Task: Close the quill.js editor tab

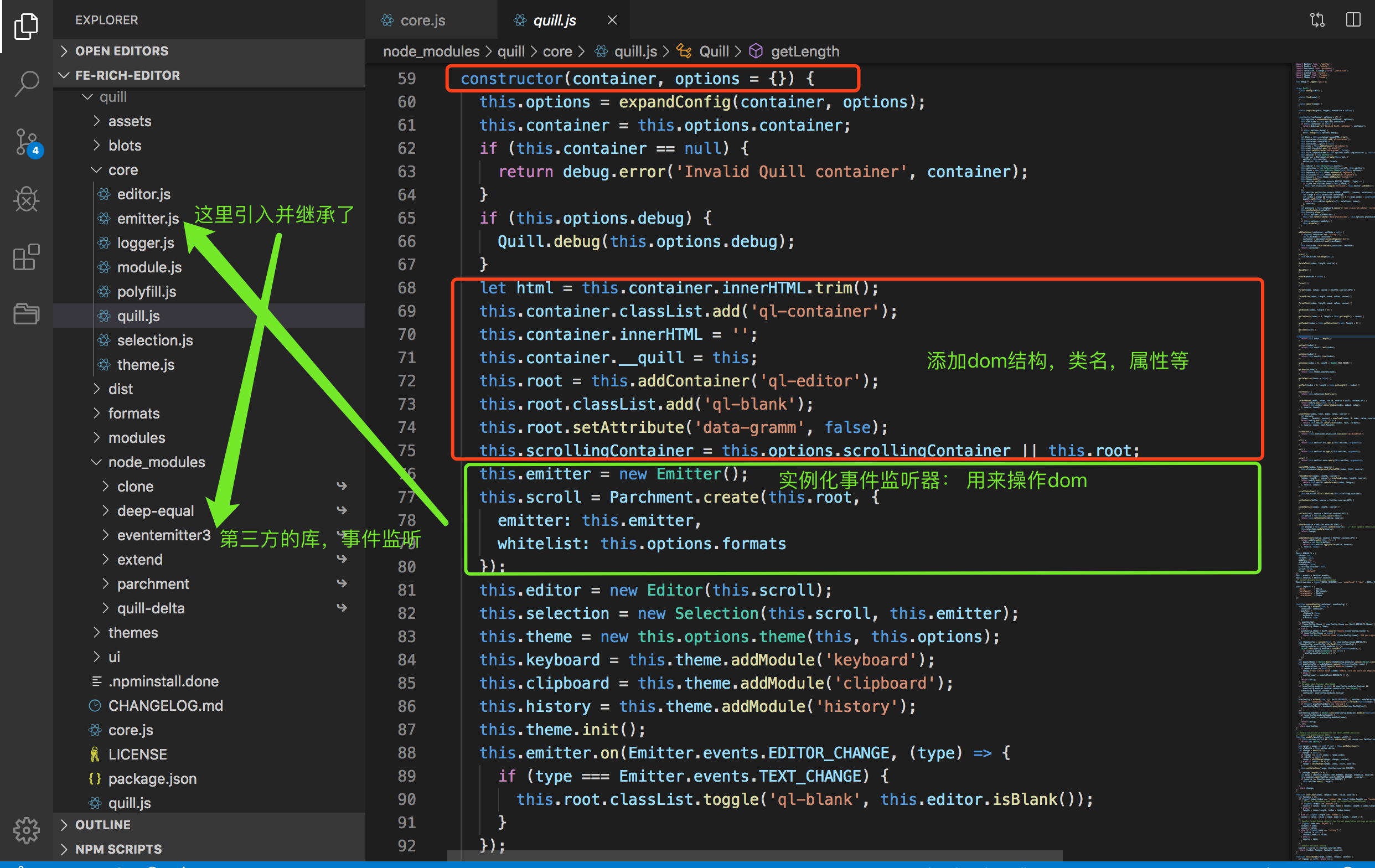Action: click(x=612, y=20)
